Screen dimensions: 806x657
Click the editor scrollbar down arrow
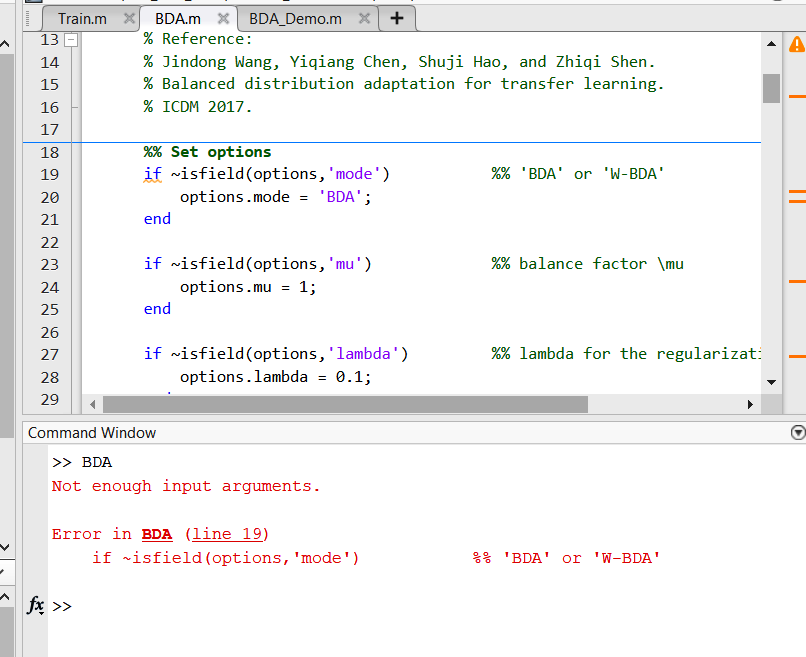[x=772, y=382]
